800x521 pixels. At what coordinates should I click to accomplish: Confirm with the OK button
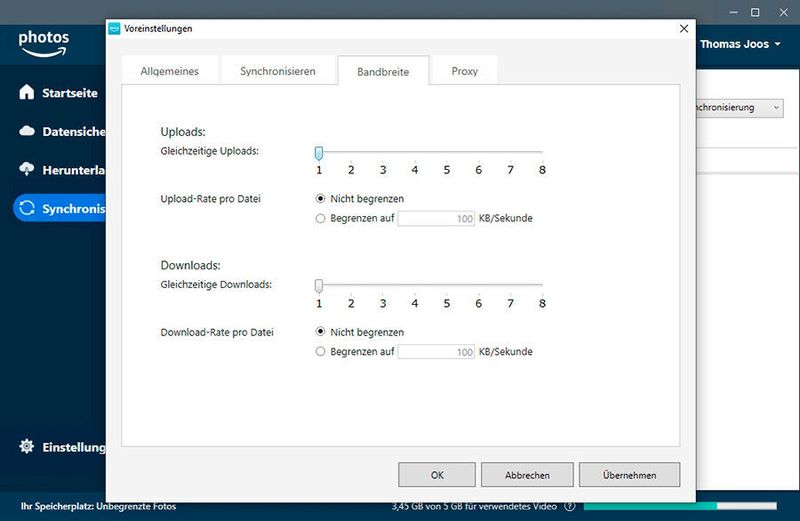pos(437,475)
